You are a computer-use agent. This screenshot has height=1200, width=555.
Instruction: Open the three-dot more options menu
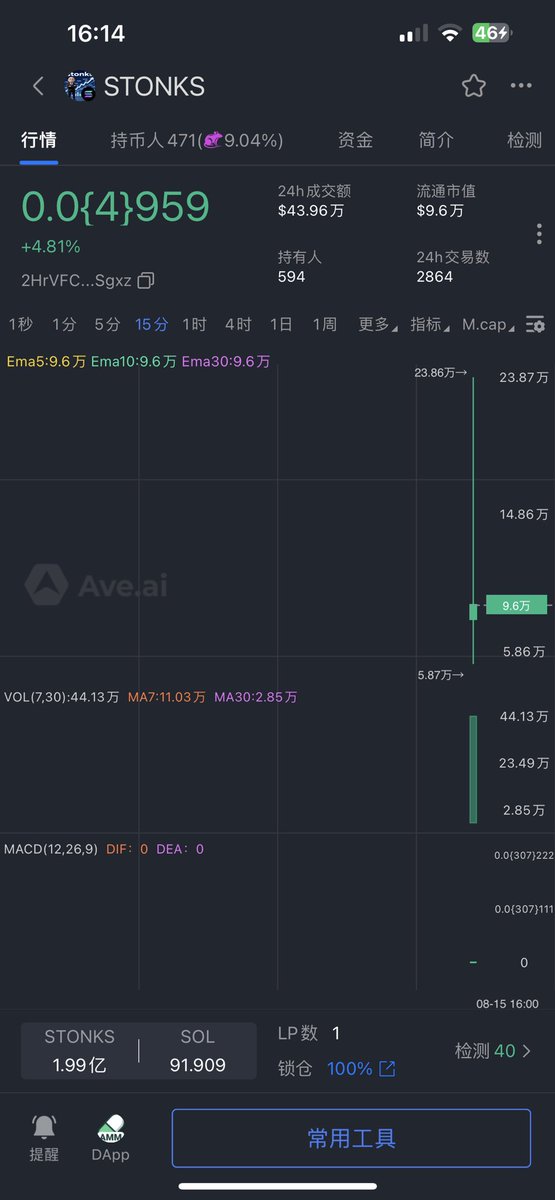click(x=521, y=86)
